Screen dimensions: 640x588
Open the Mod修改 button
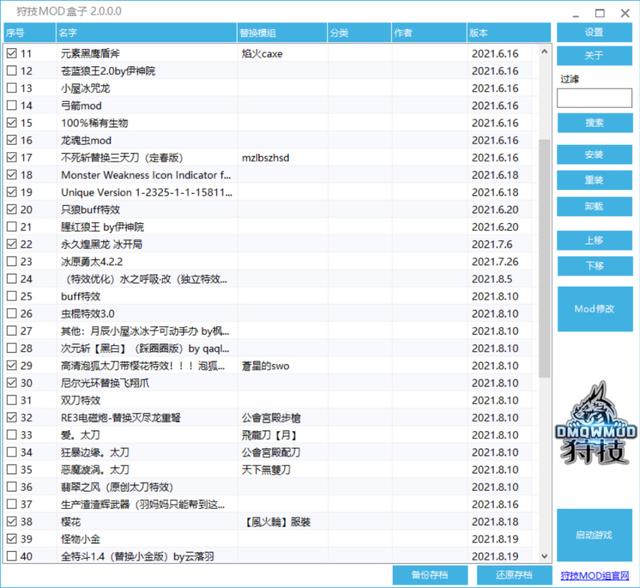pos(594,310)
